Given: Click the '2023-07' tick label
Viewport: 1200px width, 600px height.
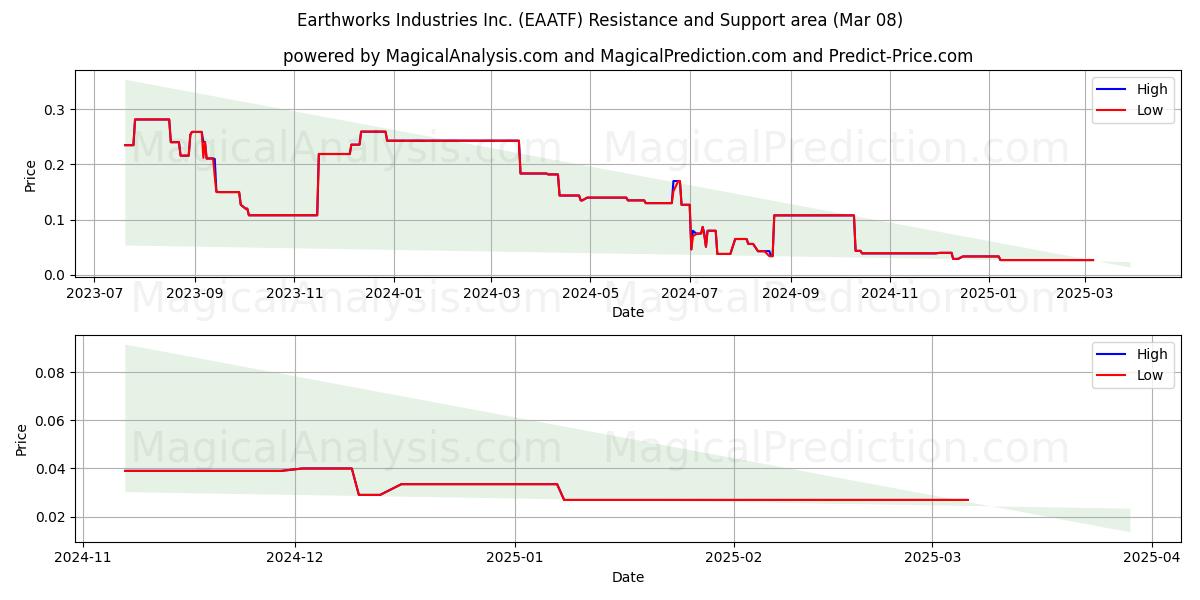Looking at the screenshot, I should (x=94, y=293).
